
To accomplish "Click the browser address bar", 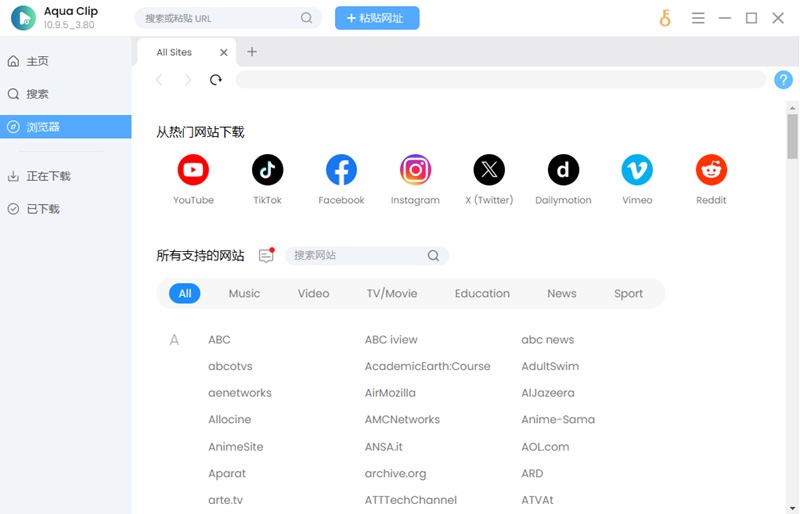I will pos(501,80).
